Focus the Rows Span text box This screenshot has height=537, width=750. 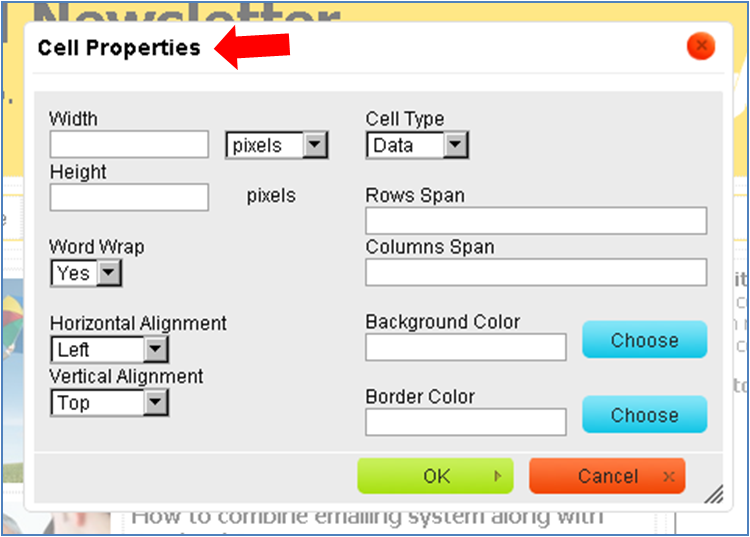pyautogui.click(x=536, y=220)
